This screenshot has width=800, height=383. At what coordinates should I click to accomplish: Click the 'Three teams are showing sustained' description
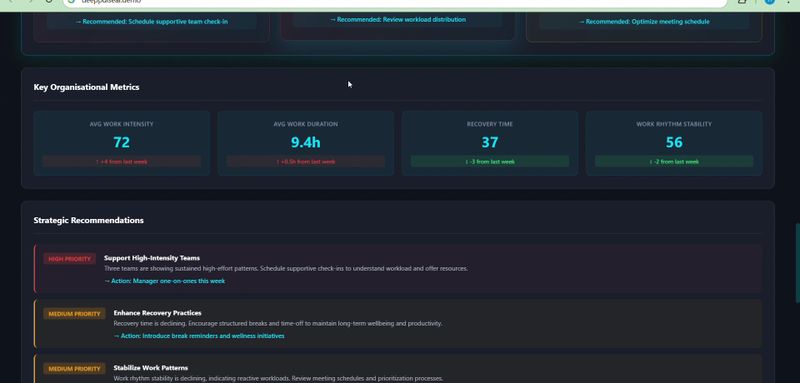pyautogui.click(x=286, y=268)
